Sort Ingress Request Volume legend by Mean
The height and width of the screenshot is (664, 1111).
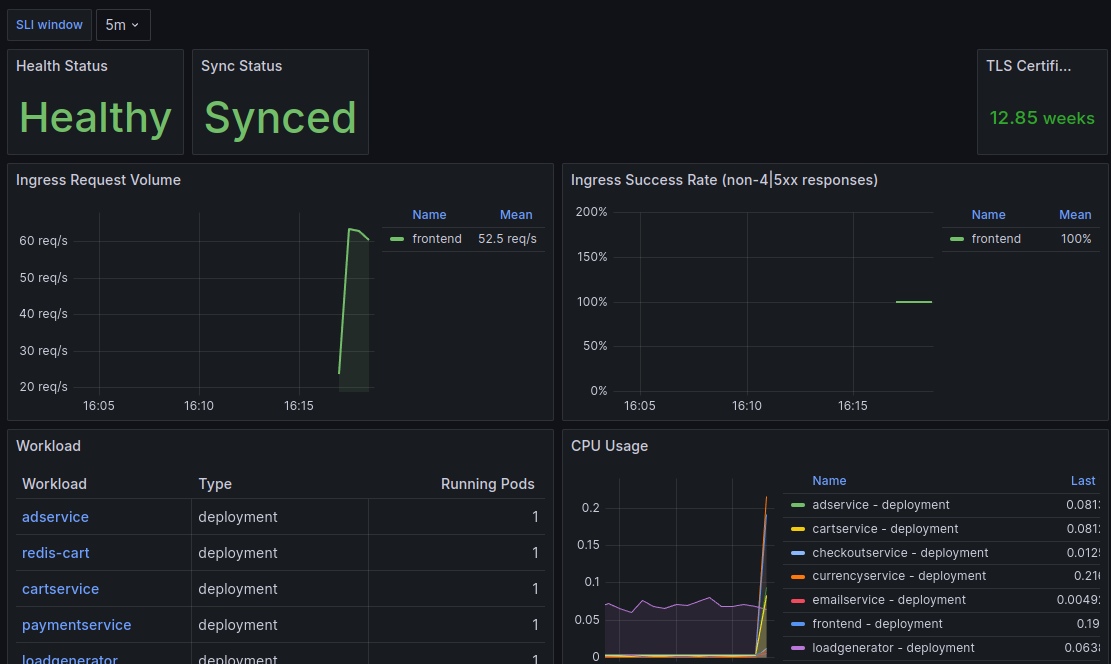pyautogui.click(x=516, y=215)
